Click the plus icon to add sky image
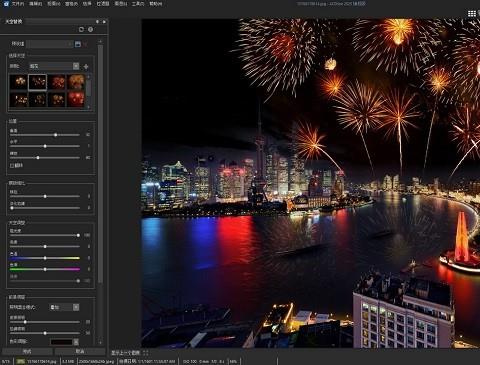480x365 pixels. 86,67
